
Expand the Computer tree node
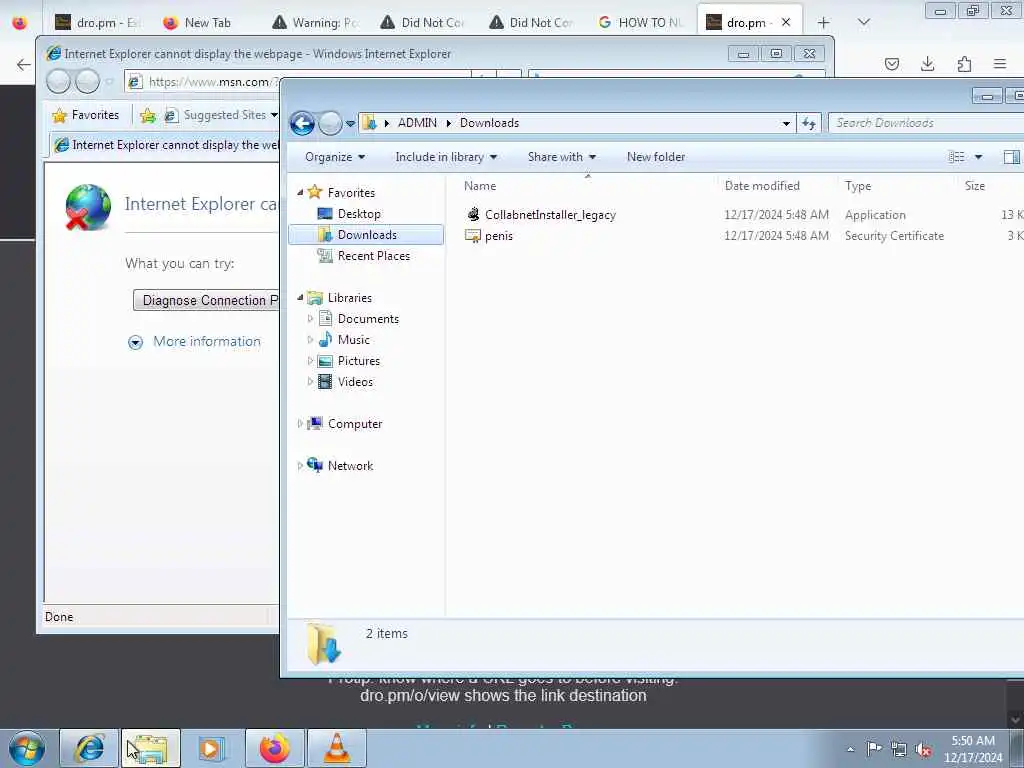[300, 423]
